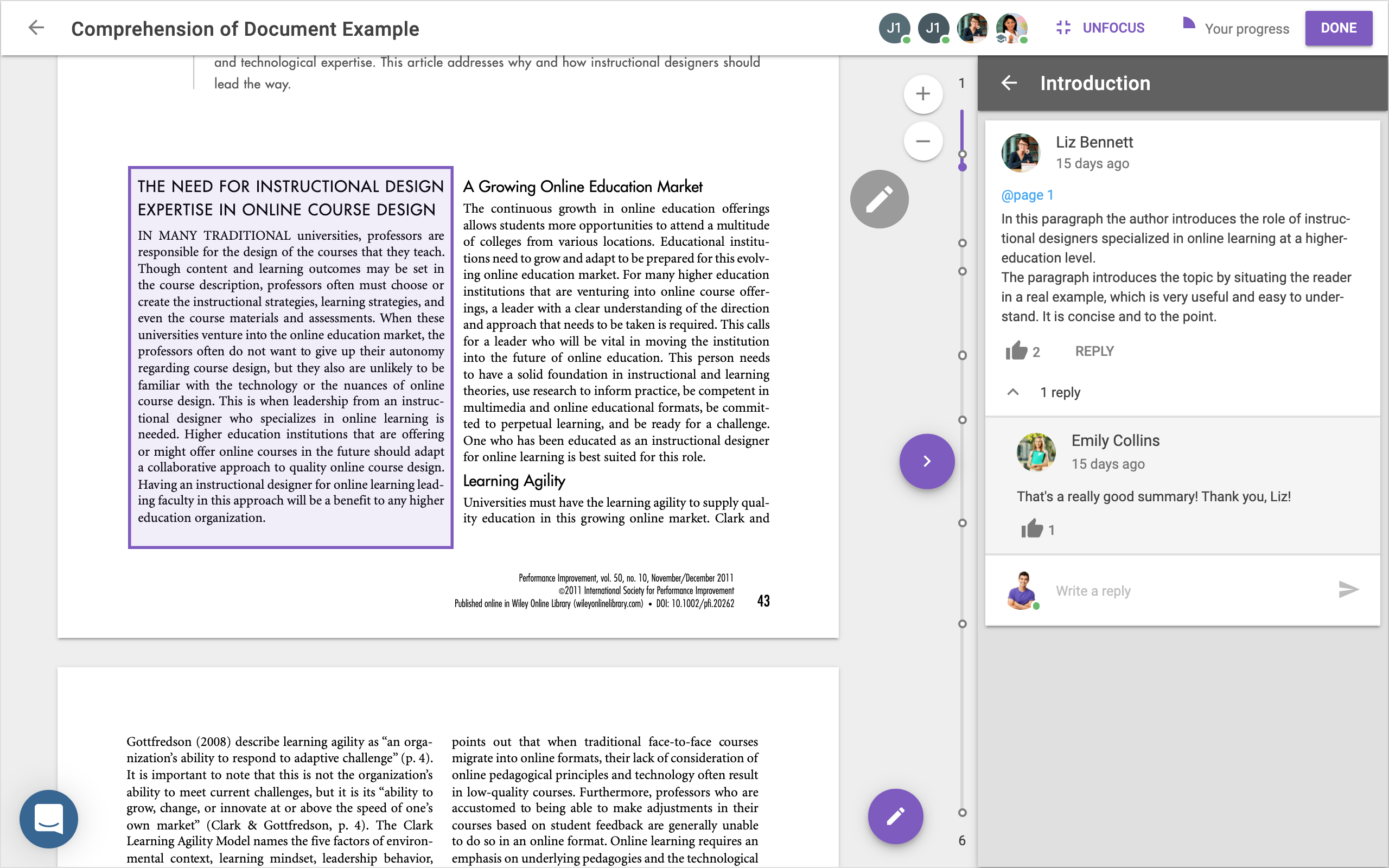Zoom out with the minus button
The image size is (1389, 868).
[x=923, y=141]
